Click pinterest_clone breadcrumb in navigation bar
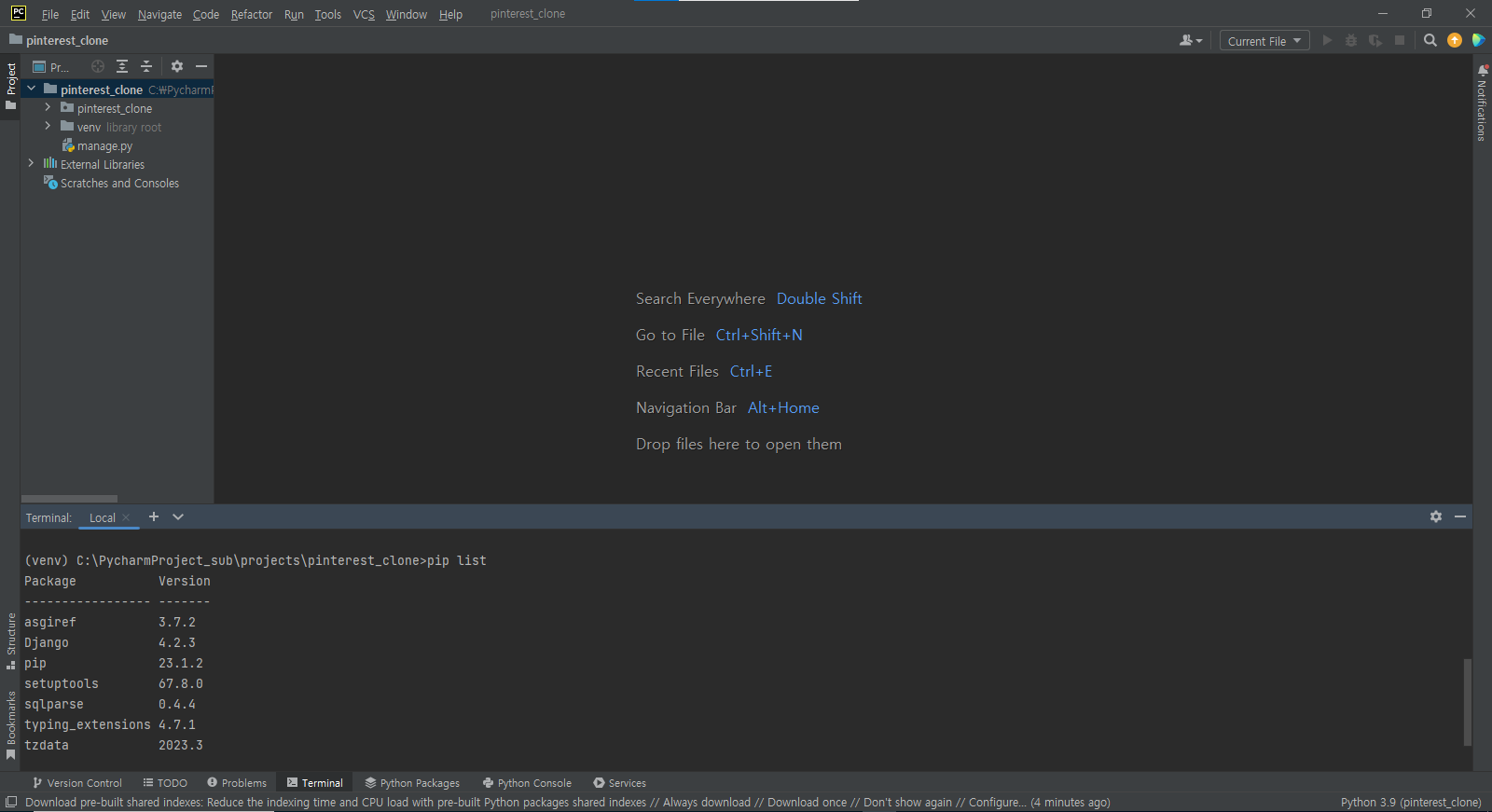 pyautogui.click(x=59, y=40)
